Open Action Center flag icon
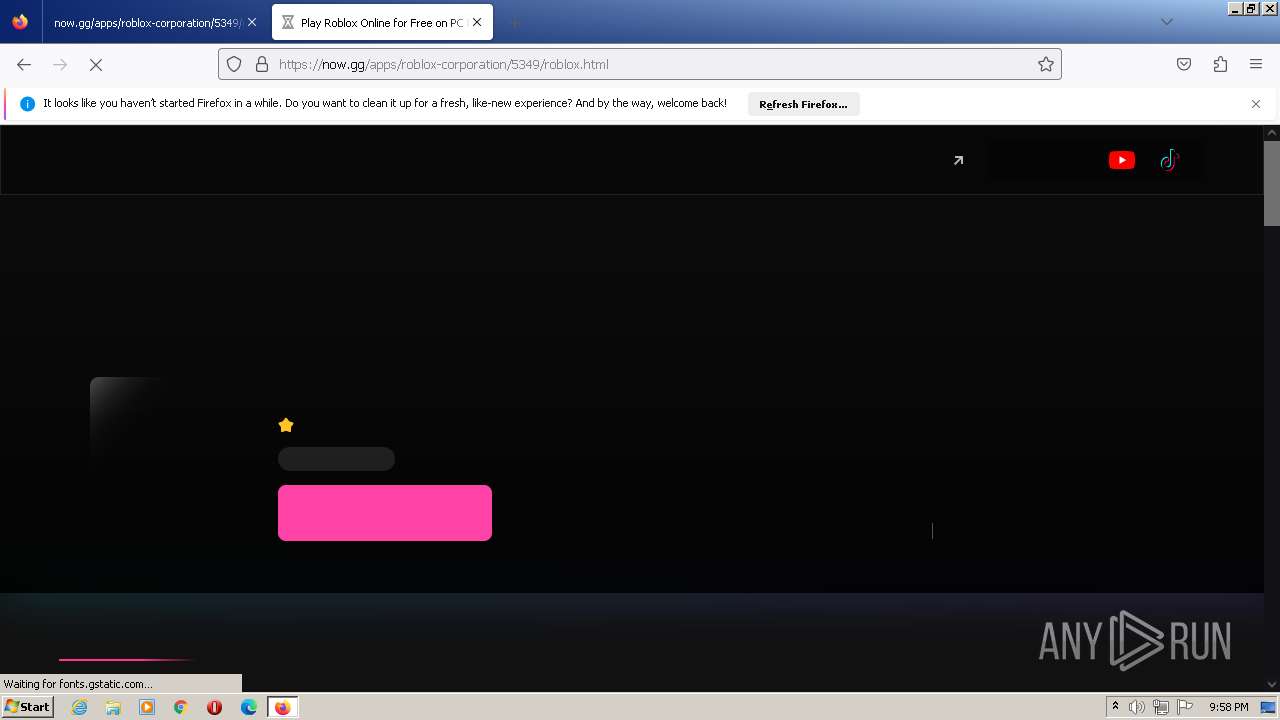Viewport: 1280px width, 720px height. (1185, 707)
